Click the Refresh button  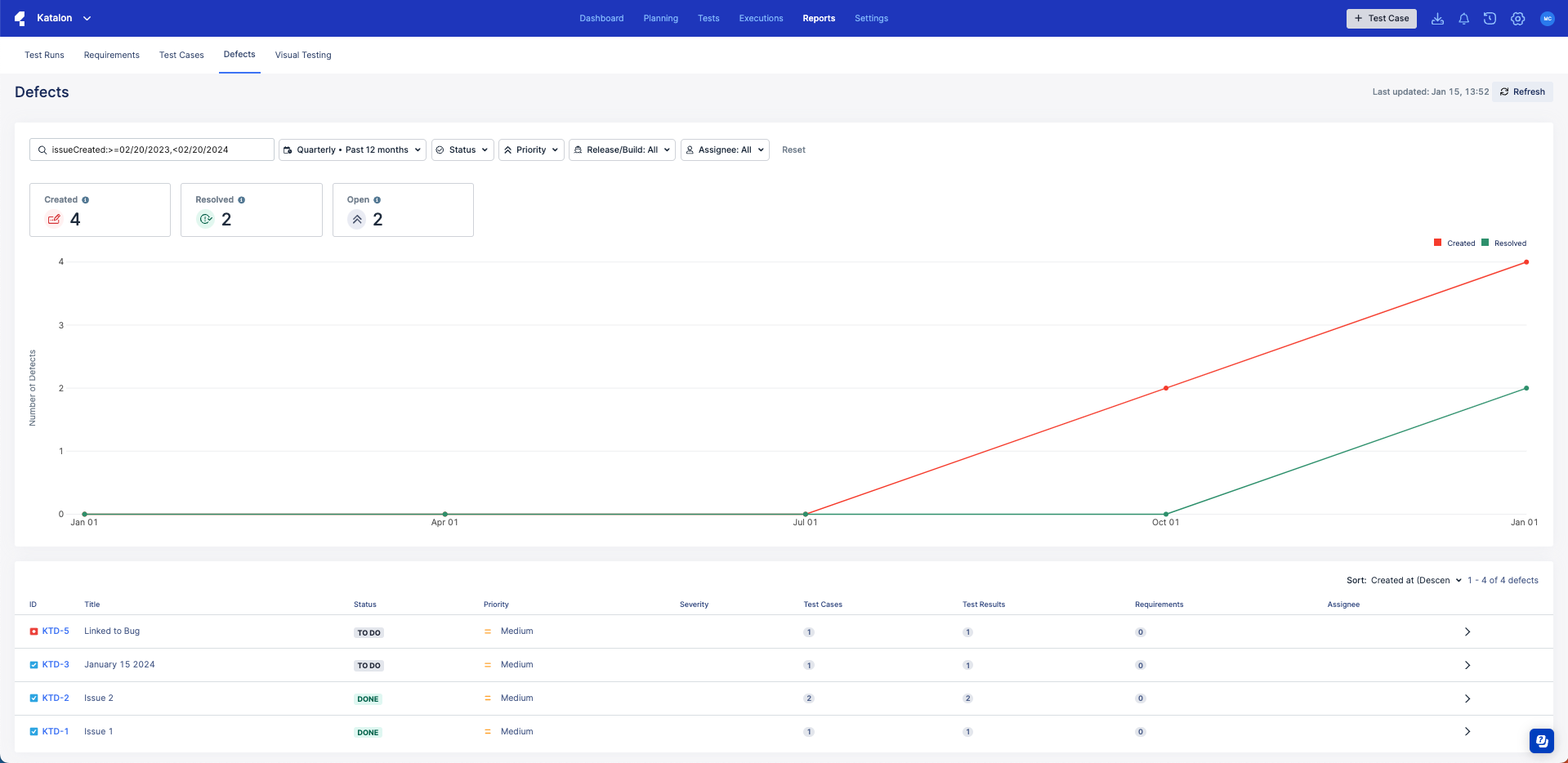[1521, 91]
